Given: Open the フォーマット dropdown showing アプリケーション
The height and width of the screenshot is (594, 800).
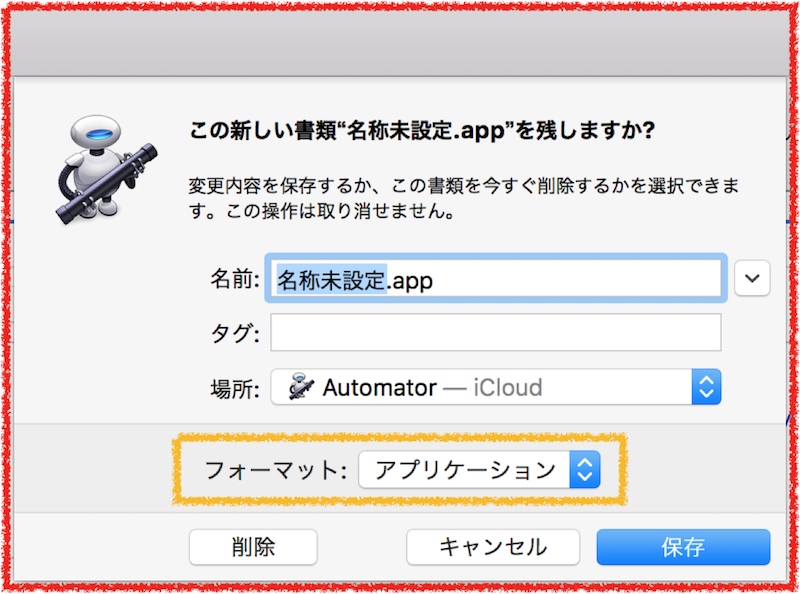Looking at the screenshot, I should (480, 469).
